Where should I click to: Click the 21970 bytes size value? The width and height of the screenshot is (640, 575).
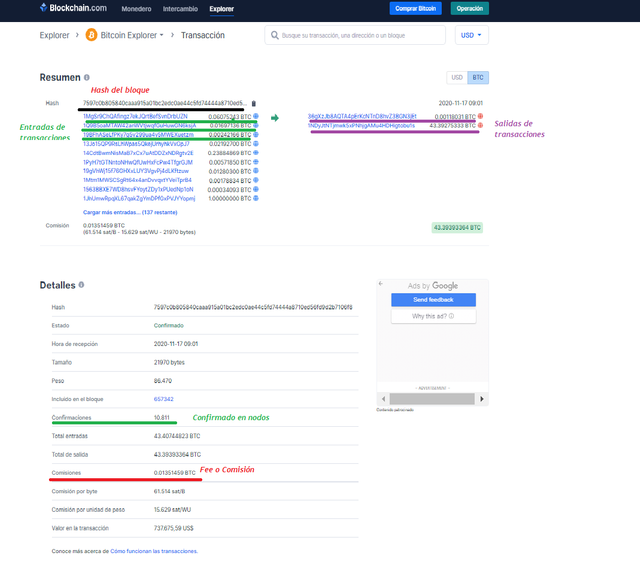(x=169, y=362)
